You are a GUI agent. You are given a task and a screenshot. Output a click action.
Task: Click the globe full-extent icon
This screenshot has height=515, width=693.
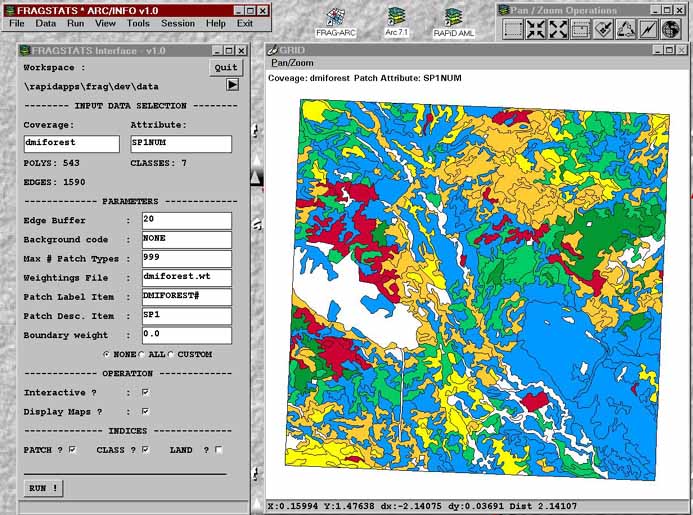click(x=671, y=30)
